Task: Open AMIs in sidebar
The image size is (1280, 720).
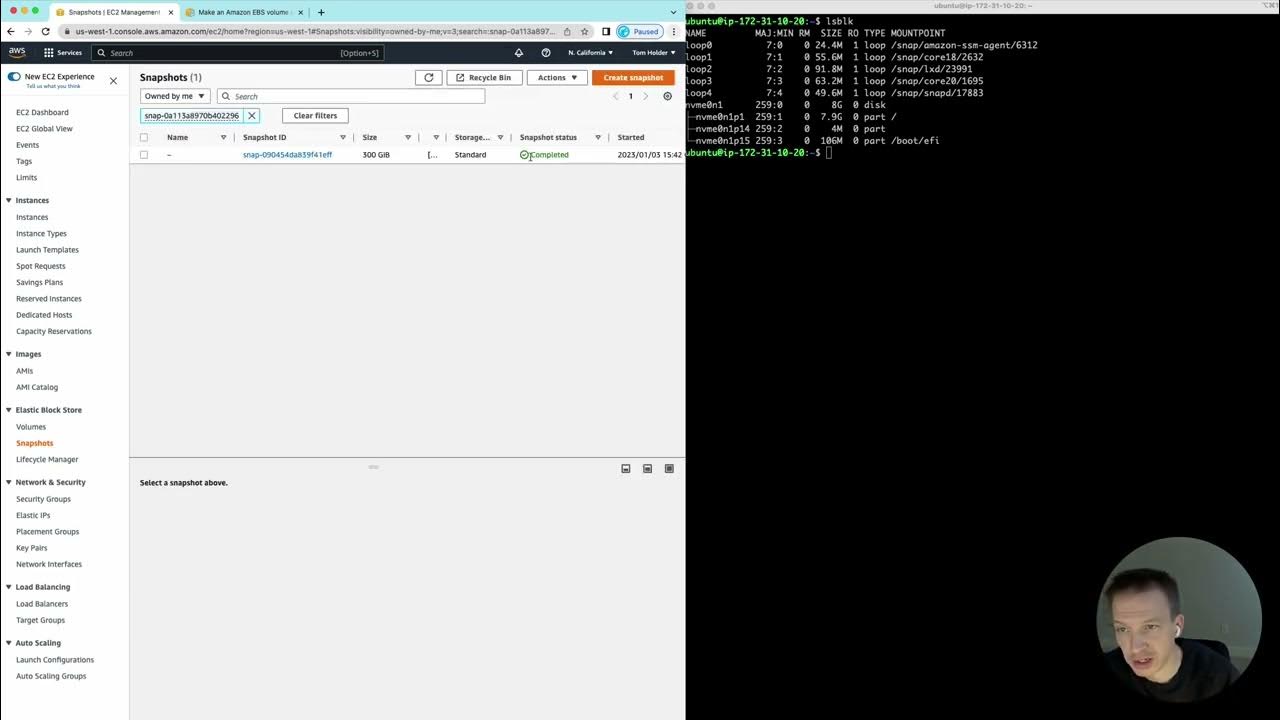Action: click(24, 371)
